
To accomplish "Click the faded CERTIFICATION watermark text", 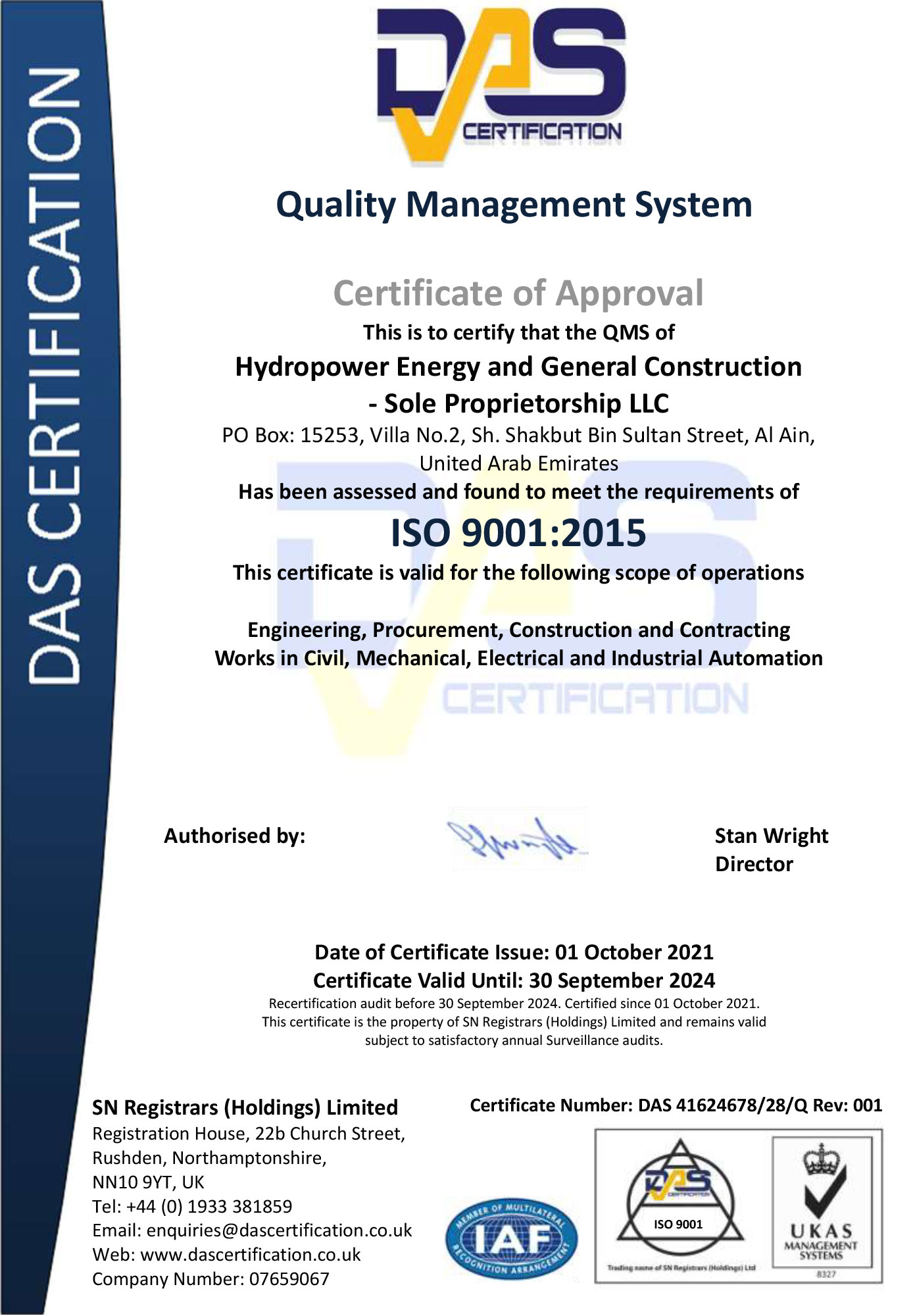I will coord(595,699).
